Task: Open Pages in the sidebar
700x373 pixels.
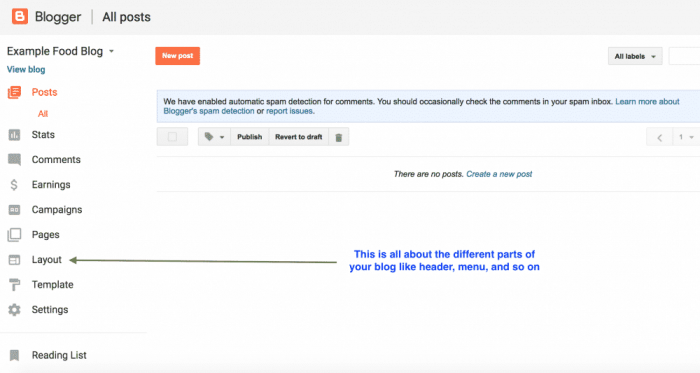Action: [46, 235]
